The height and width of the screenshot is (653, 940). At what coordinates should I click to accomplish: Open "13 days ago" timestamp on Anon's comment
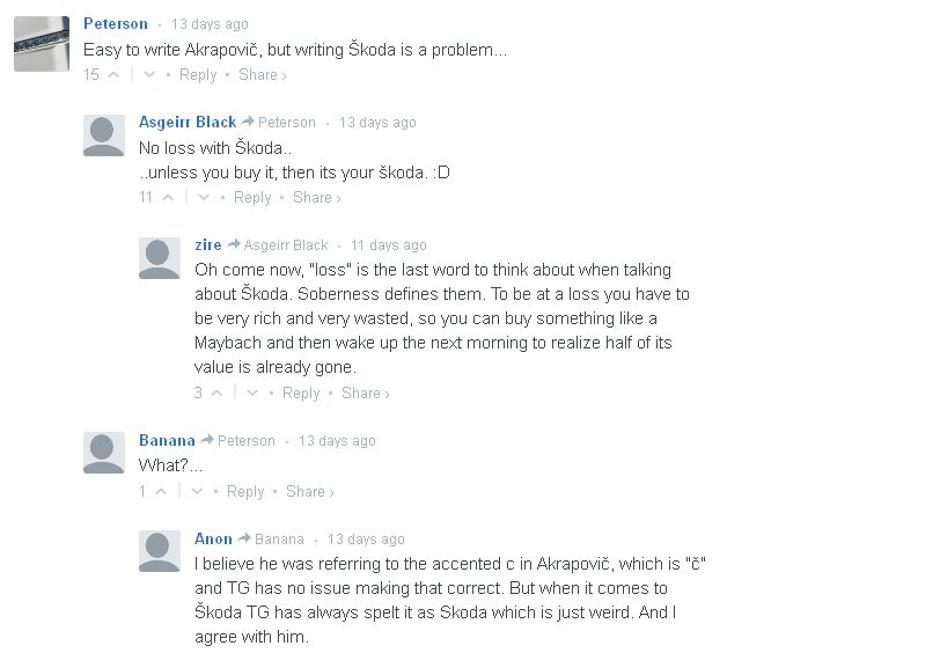[x=366, y=540]
